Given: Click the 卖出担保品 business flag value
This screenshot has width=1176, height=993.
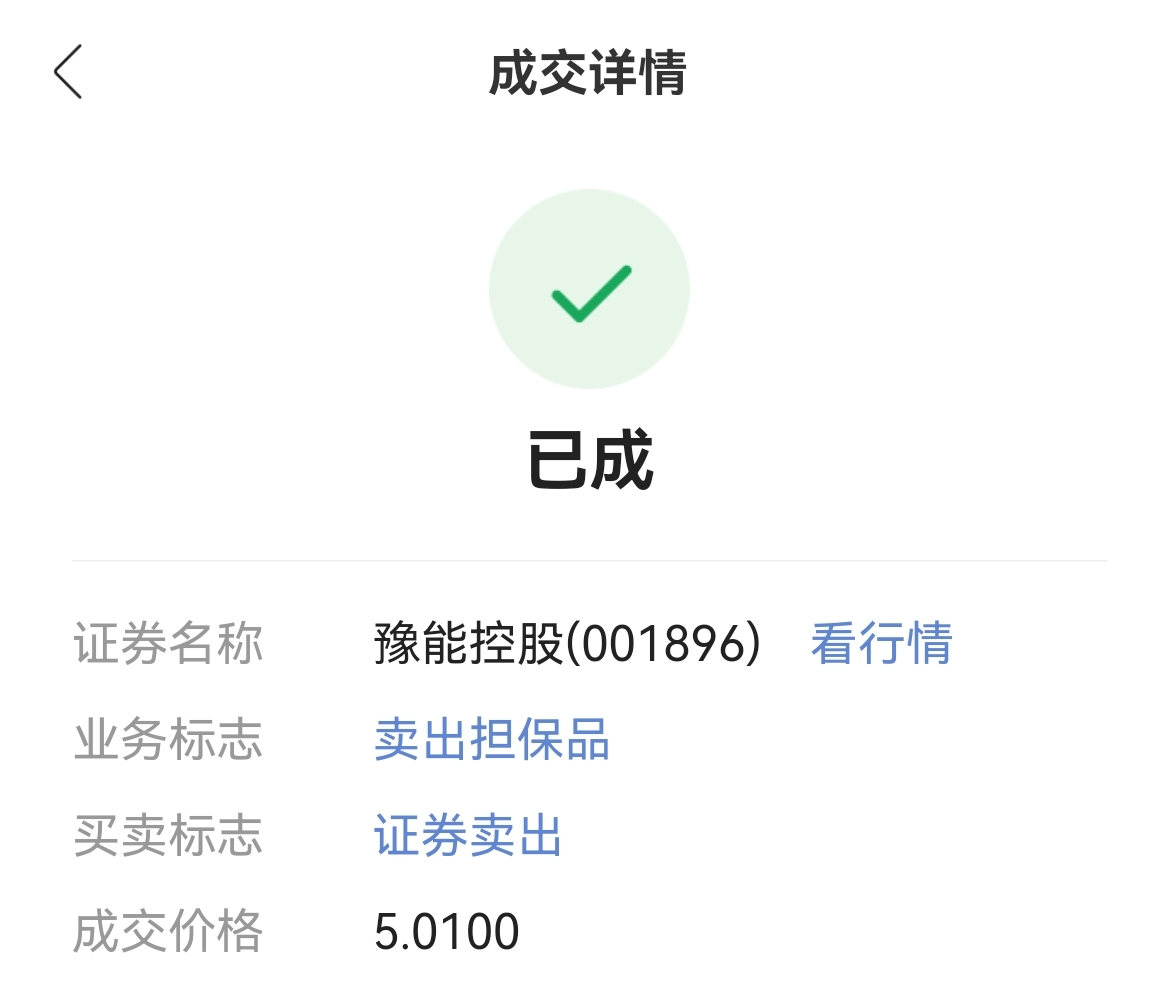Looking at the screenshot, I should (491, 739).
